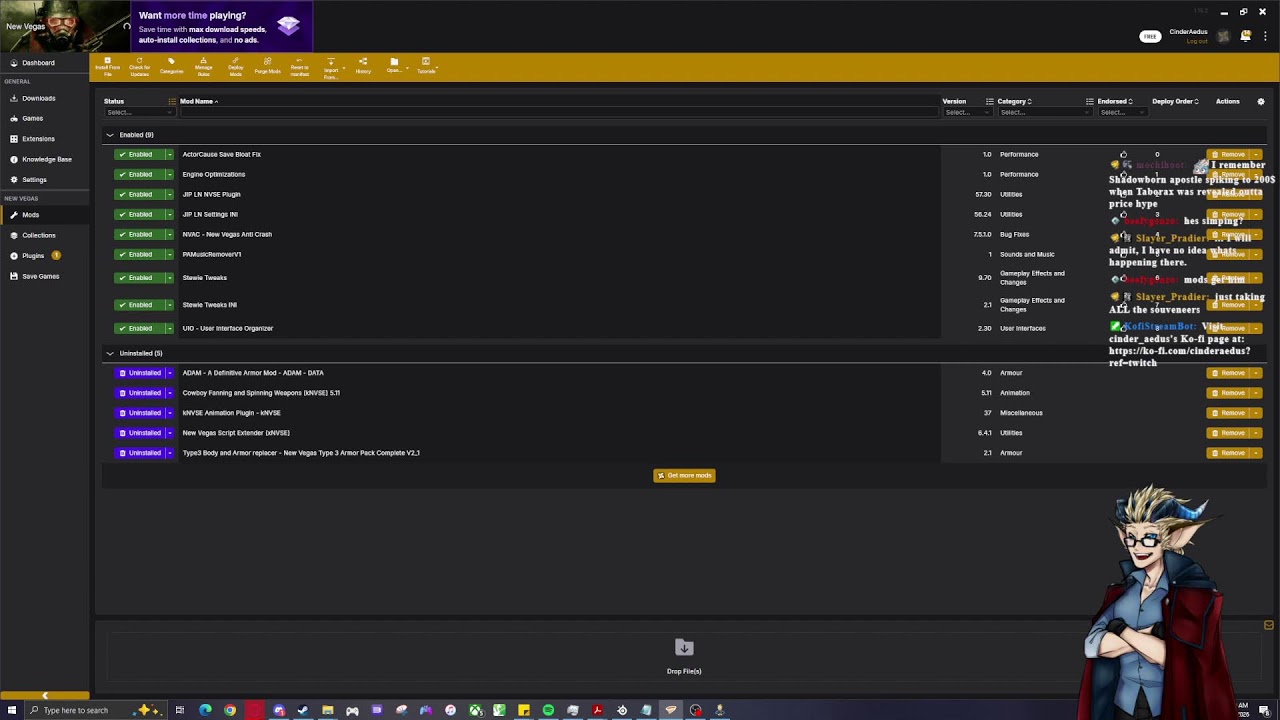
Task: Open the Version filter Select dropdown
Action: coord(966,112)
